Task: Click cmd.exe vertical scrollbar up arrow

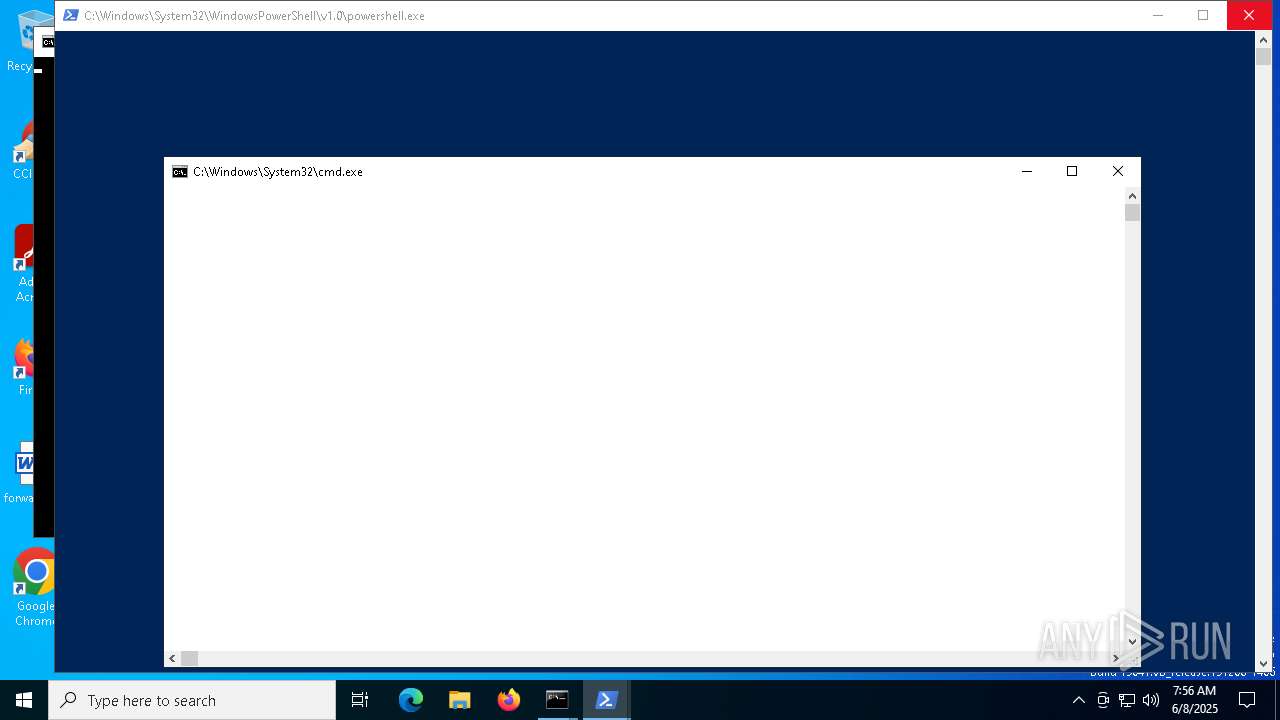Action: click(x=1132, y=195)
